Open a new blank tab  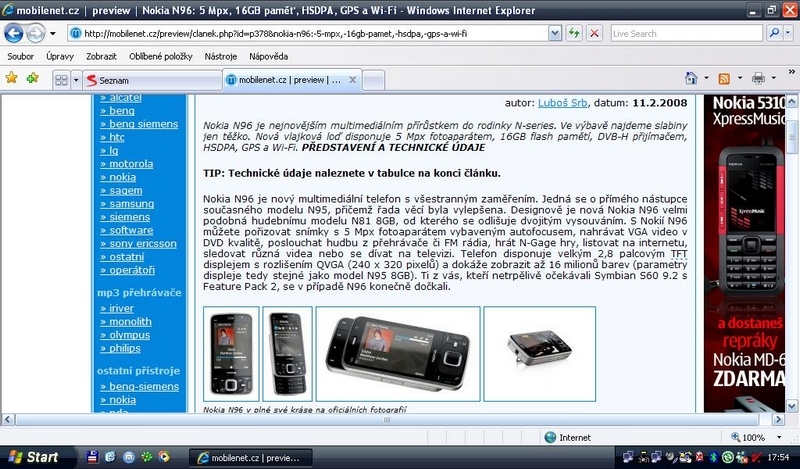click(373, 81)
